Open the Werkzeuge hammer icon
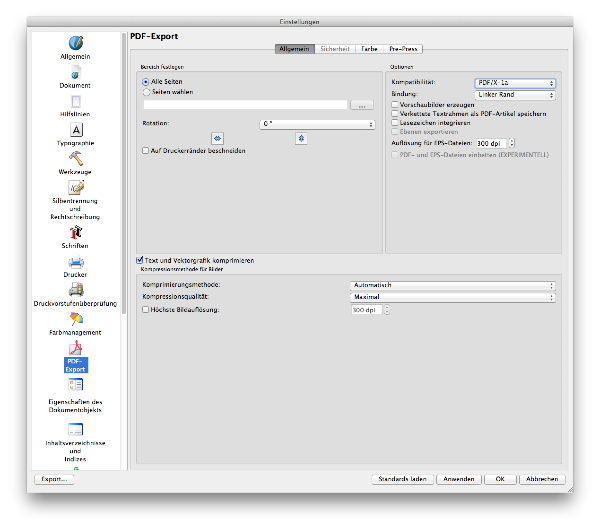 click(x=75, y=159)
